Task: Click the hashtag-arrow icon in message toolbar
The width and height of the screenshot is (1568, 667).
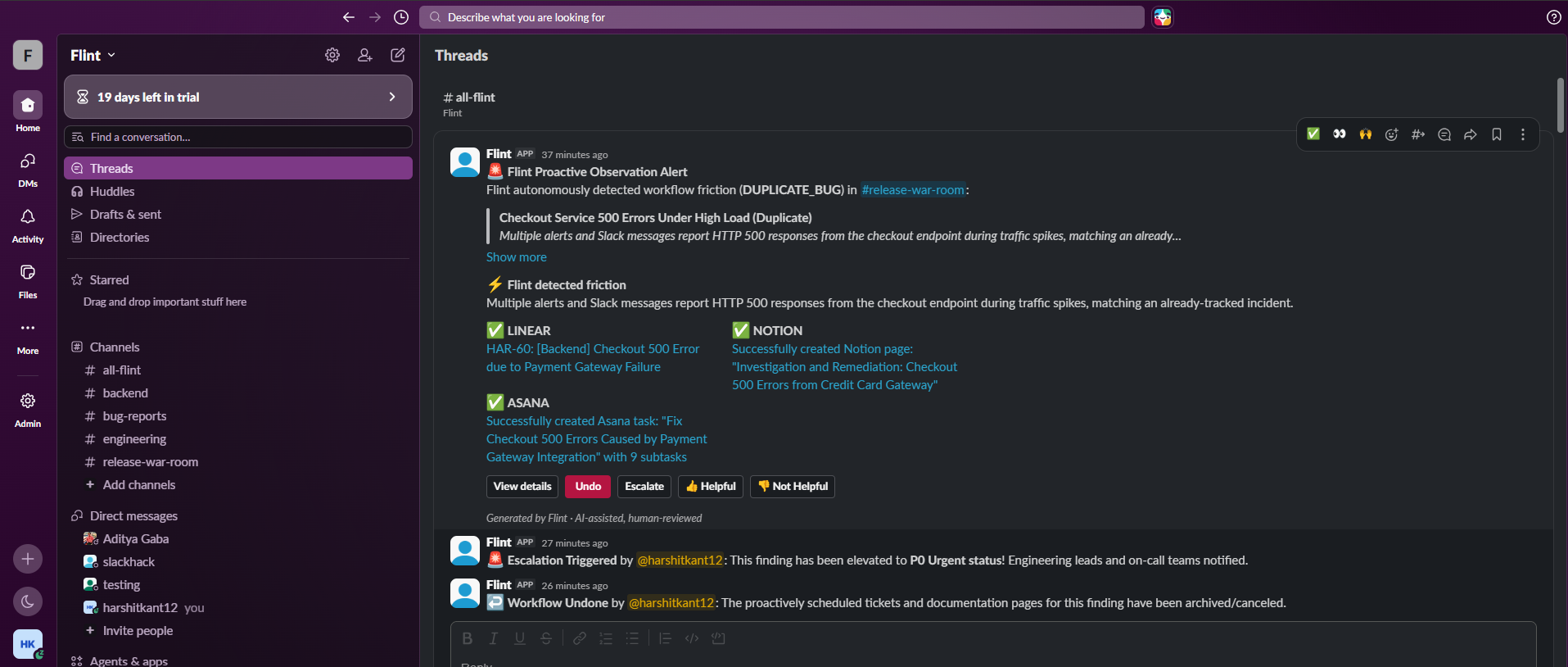Action: pos(1418,134)
